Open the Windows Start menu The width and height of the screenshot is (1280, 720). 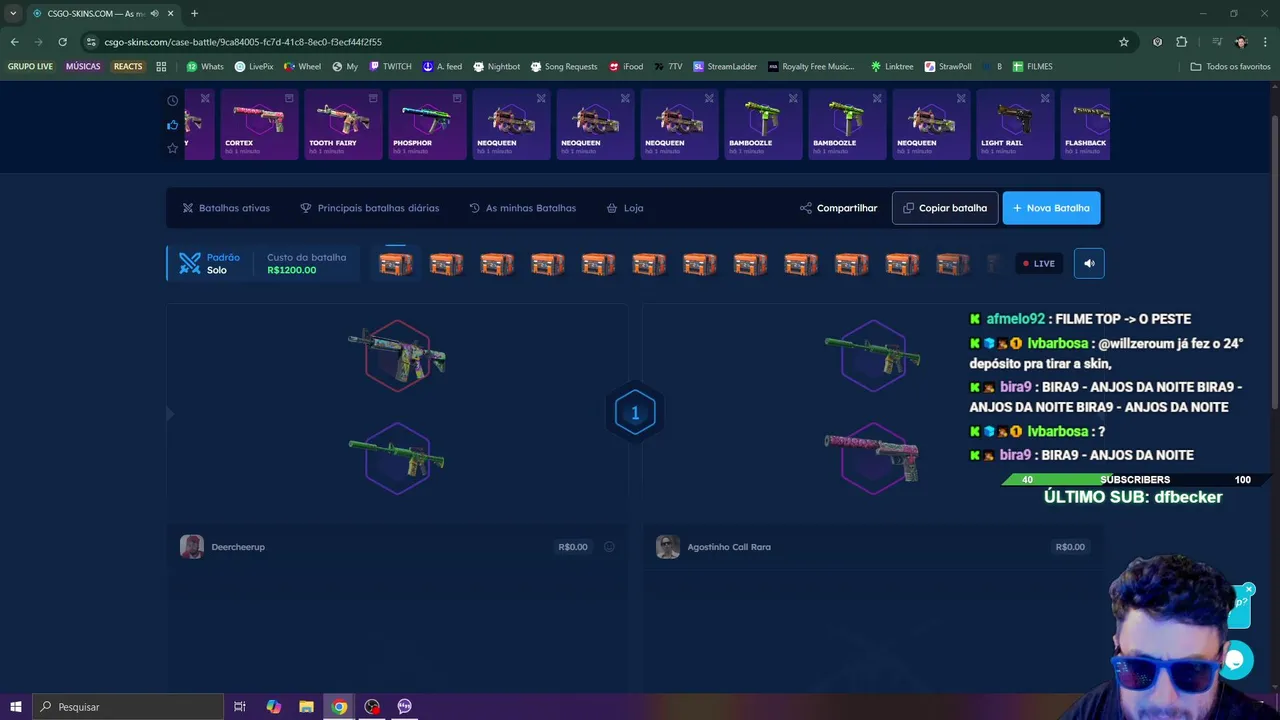coord(16,706)
